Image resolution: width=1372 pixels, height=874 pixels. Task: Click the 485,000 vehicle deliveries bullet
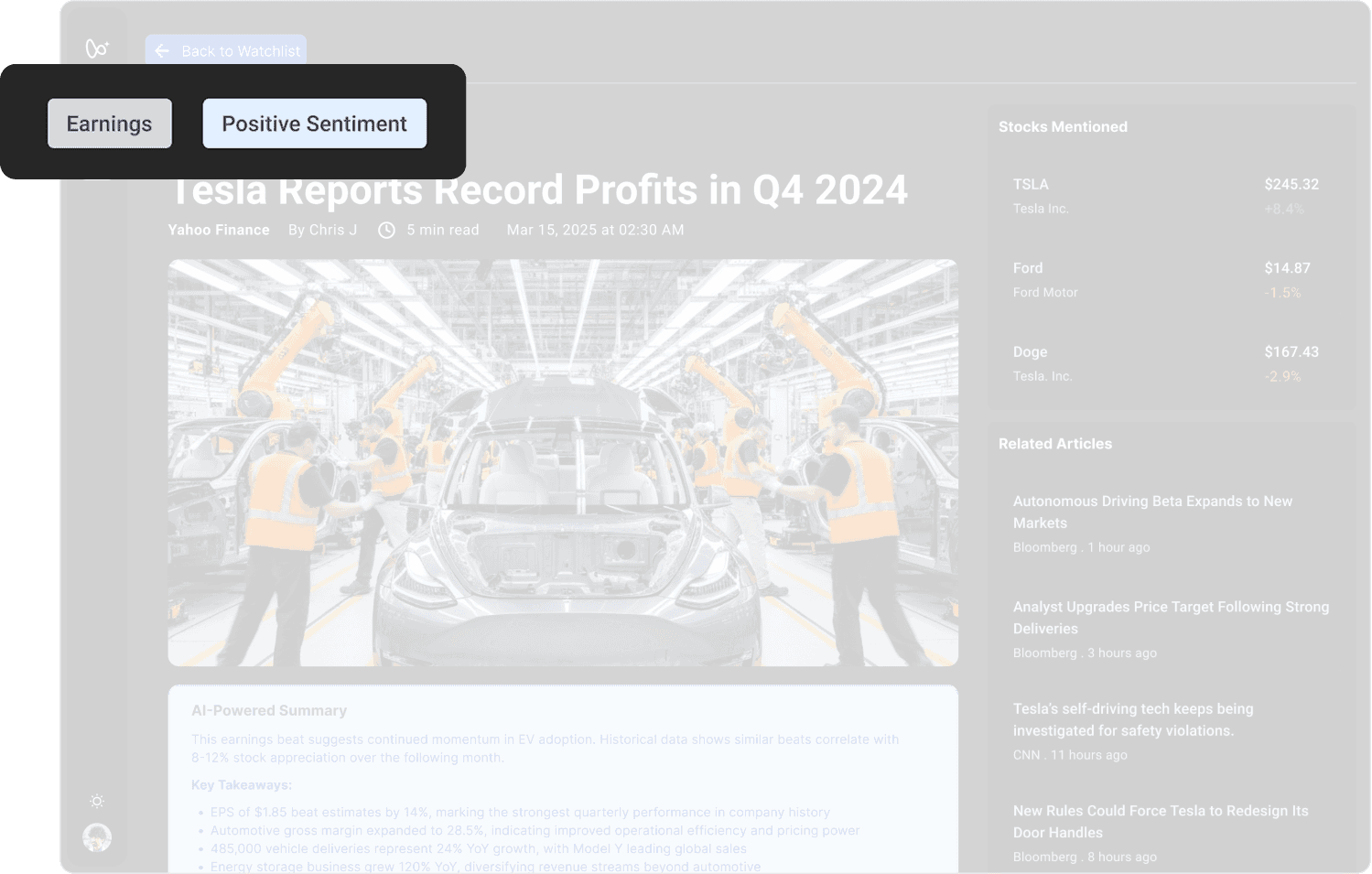point(479,849)
